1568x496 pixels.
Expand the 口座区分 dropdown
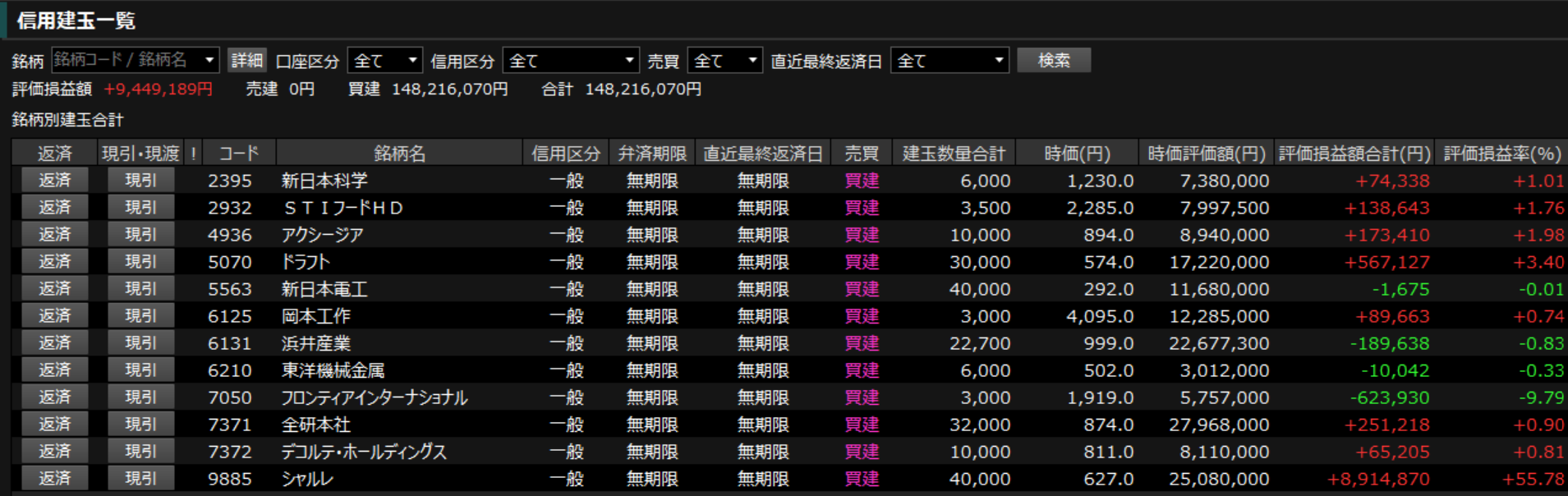(x=385, y=60)
